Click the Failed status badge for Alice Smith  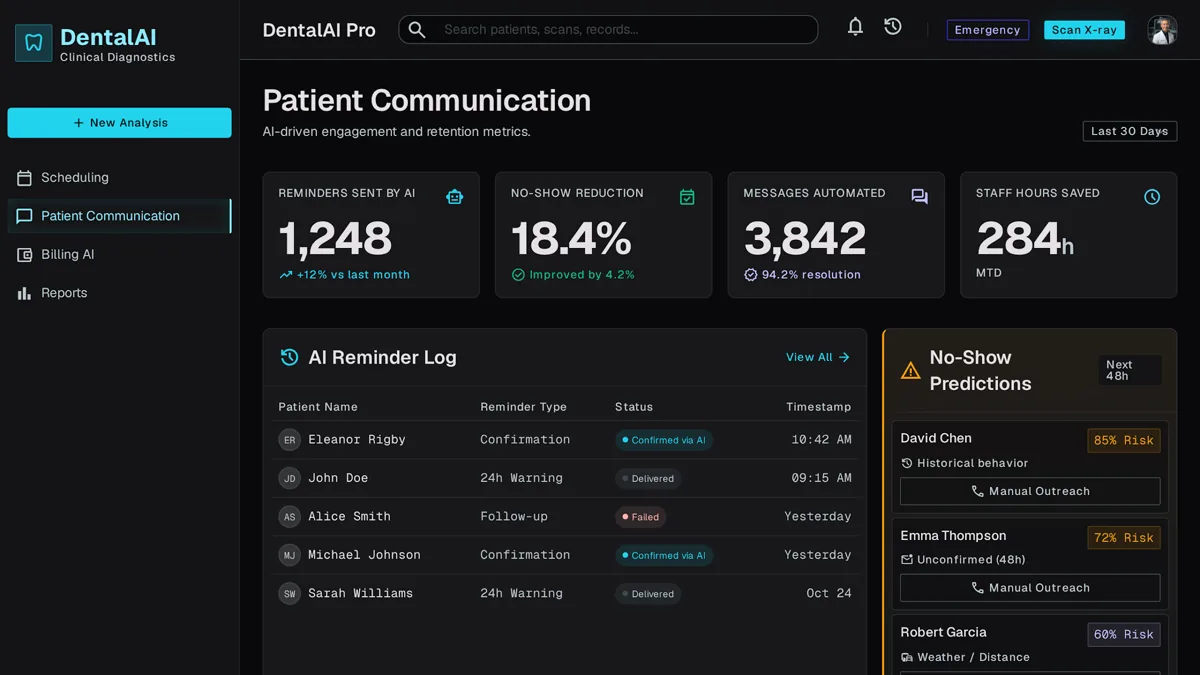tap(640, 517)
